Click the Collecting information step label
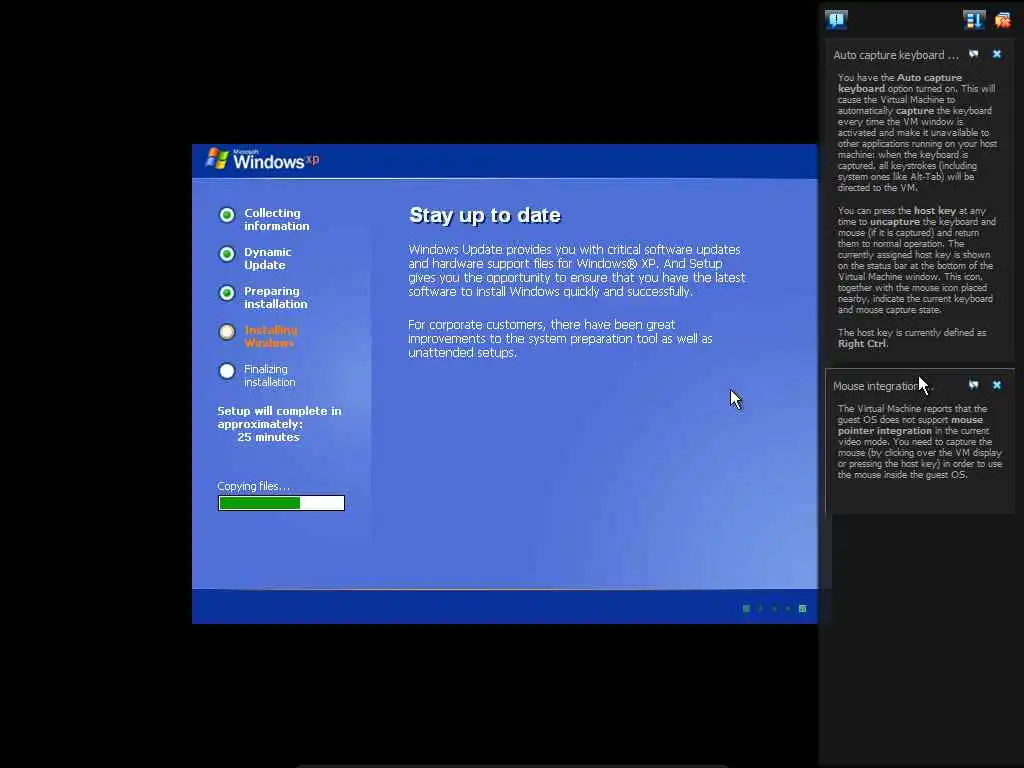 pyautogui.click(x=277, y=219)
